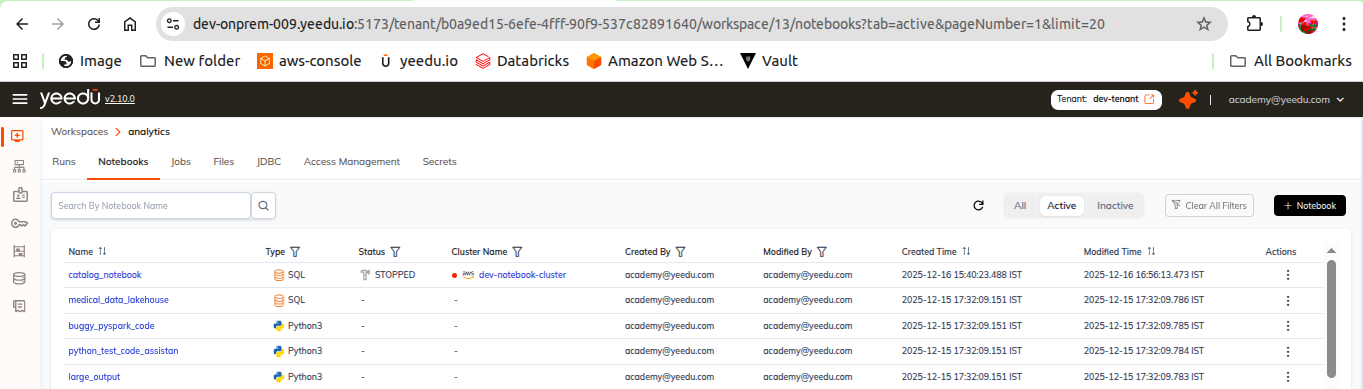Screen dimensions: 1363x389
Task: Open browser extensions puzzle icon
Action: point(1254,23)
